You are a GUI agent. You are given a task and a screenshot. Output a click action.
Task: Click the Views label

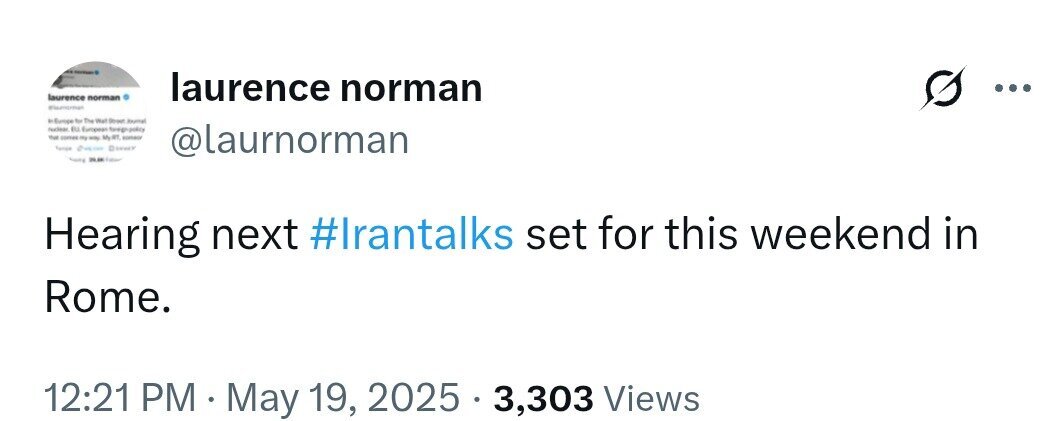point(653,398)
